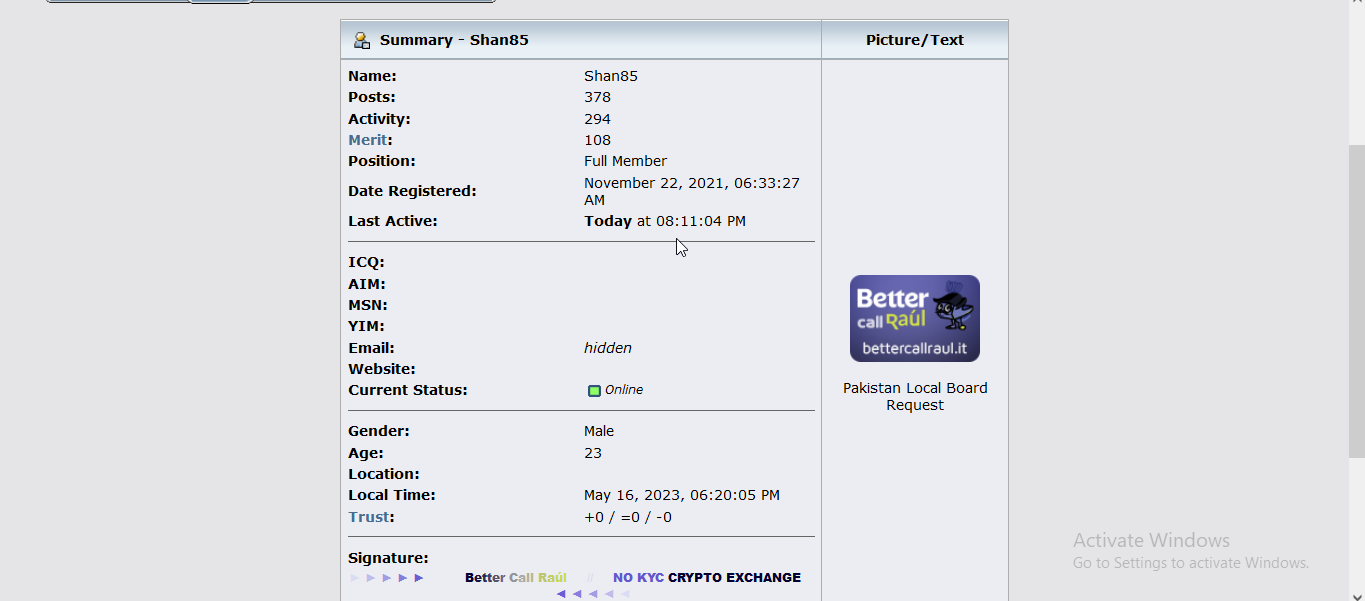Click the Summary - Shan85 header

[454, 40]
